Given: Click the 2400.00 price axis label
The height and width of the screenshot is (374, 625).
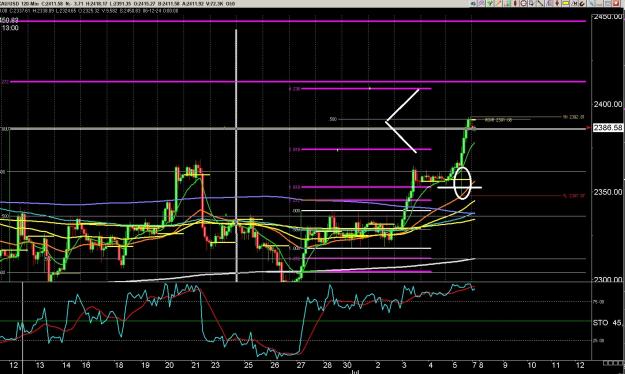Looking at the screenshot, I should pyautogui.click(x=607, y=104).
